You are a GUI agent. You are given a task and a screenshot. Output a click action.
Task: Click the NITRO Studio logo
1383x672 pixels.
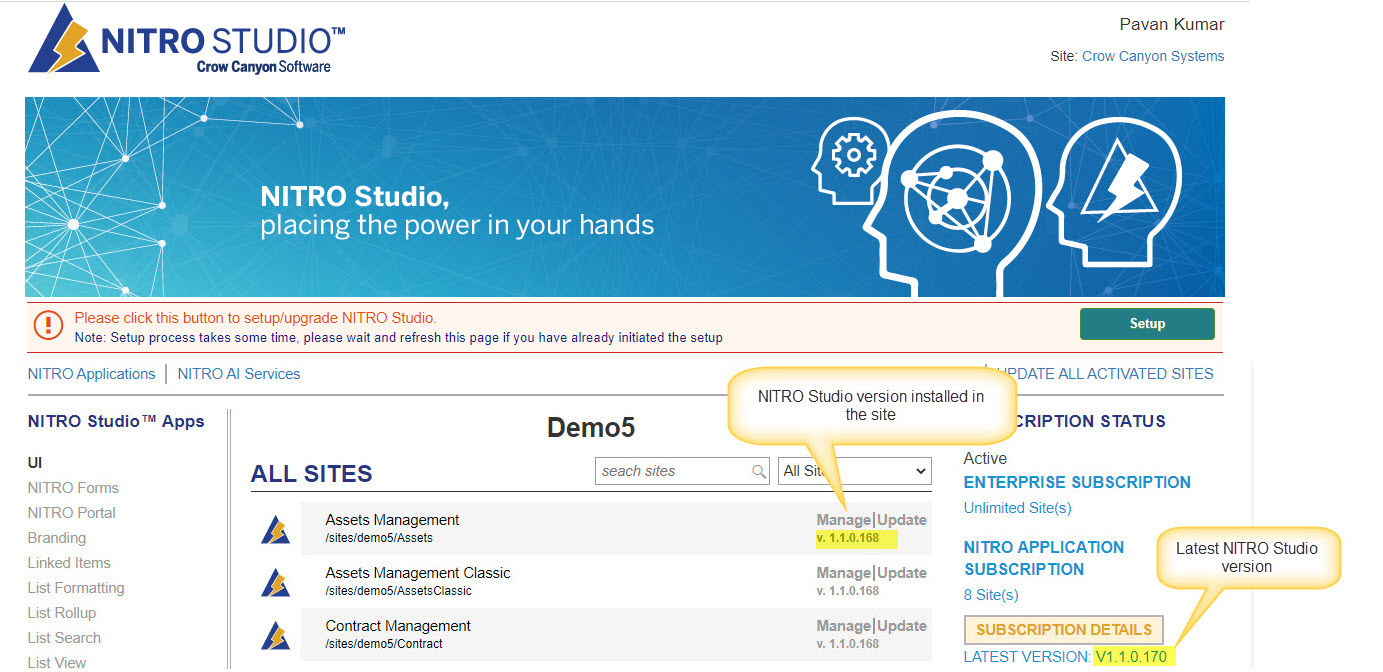187,41
